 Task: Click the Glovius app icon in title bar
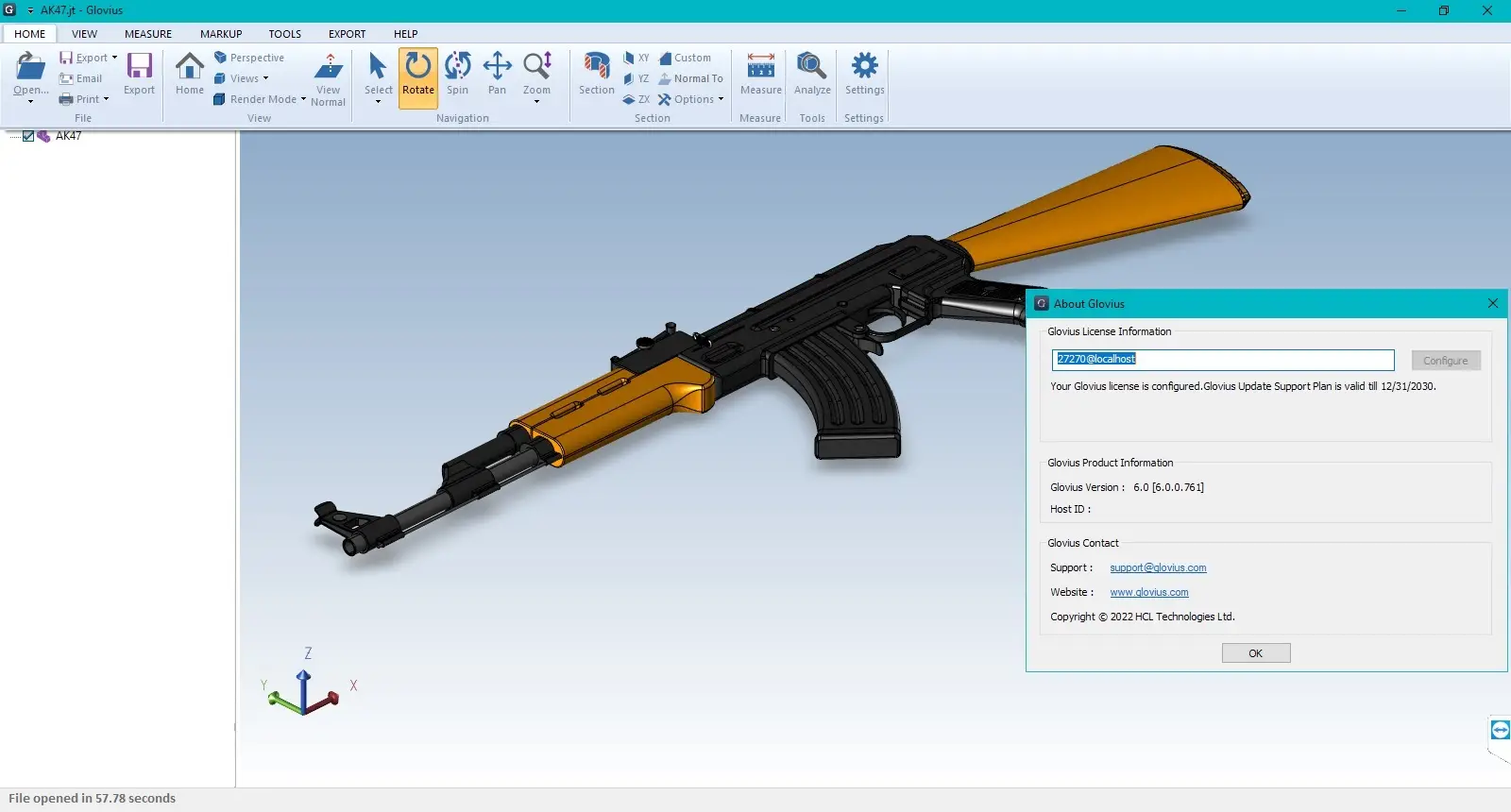click(9, 10)
